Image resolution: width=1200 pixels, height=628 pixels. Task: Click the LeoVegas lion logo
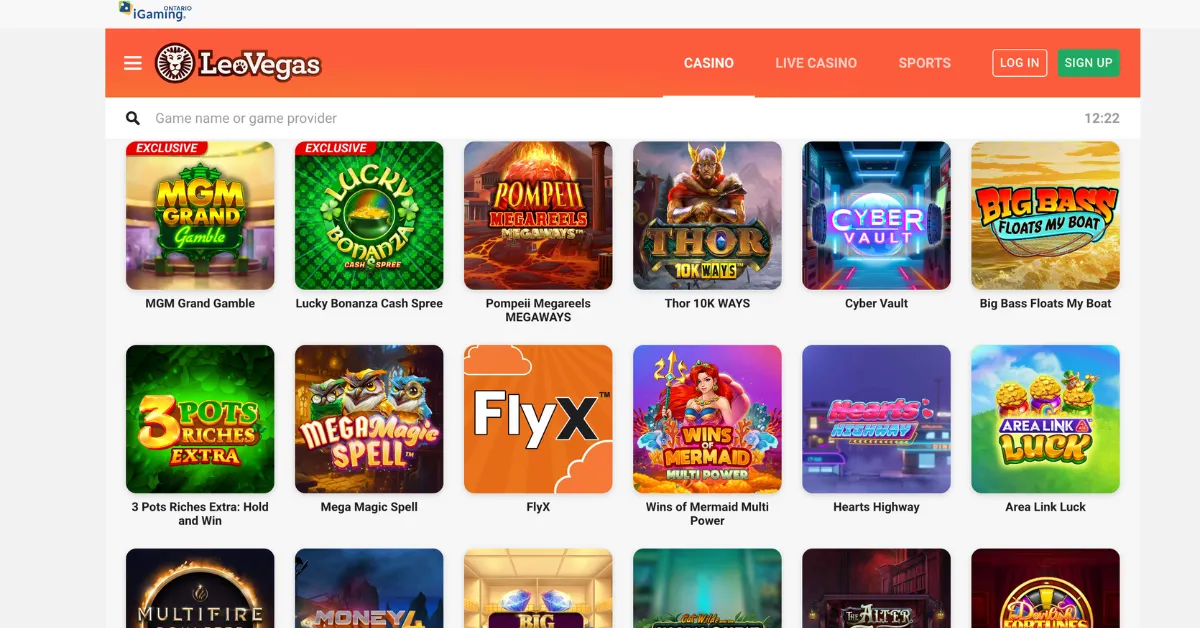[238, 63]
